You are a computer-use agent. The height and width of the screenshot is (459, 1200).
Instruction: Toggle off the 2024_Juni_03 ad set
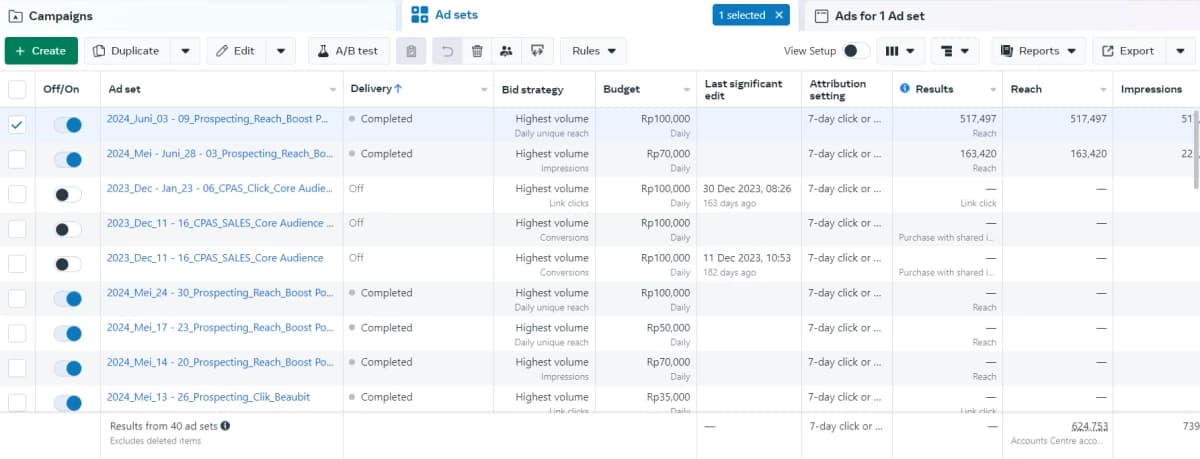point(68,124)
